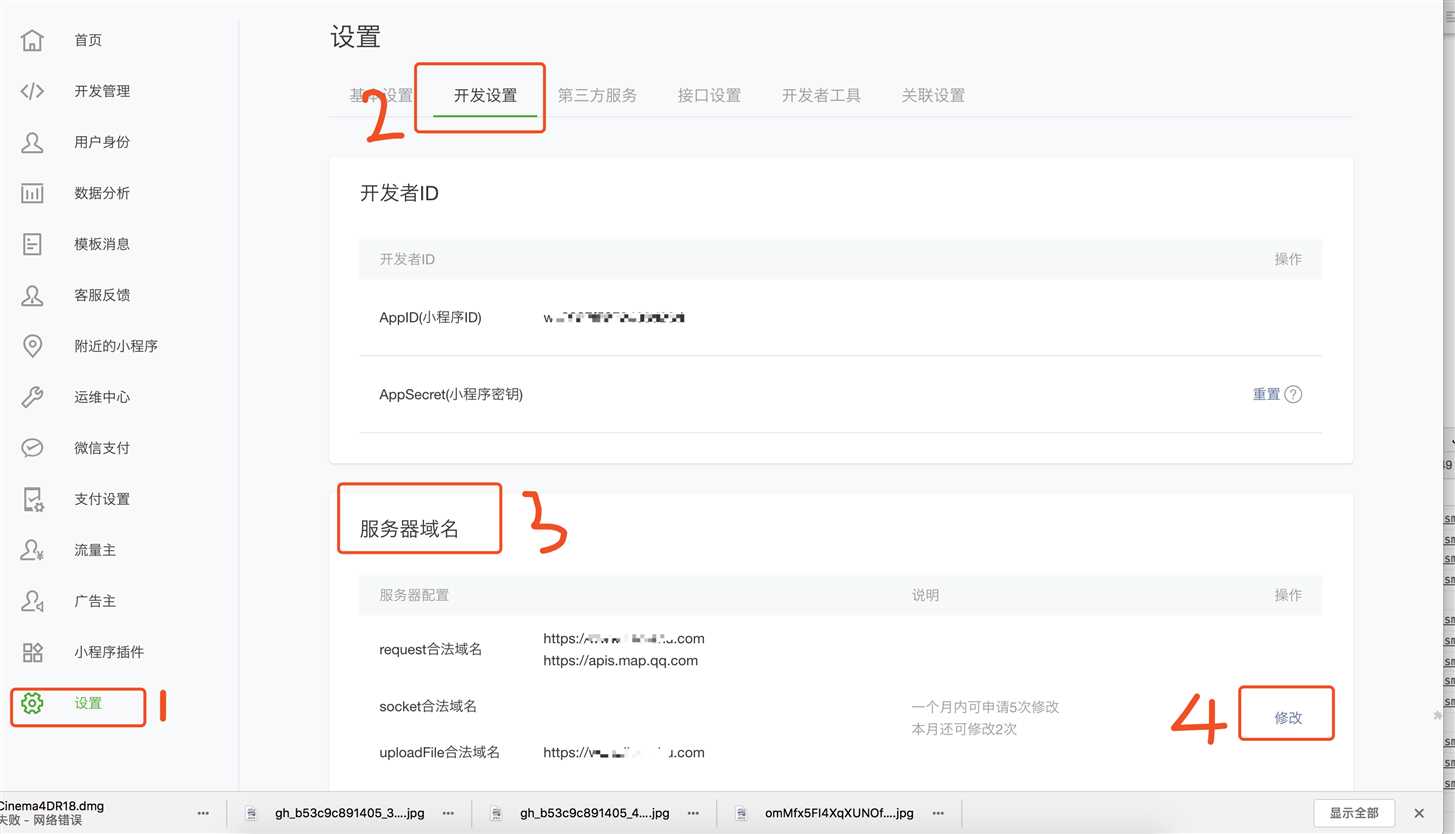1455x834 pixels.
Task: Switch to the 第三方服务 tab
Action: (x=597, y=96)
